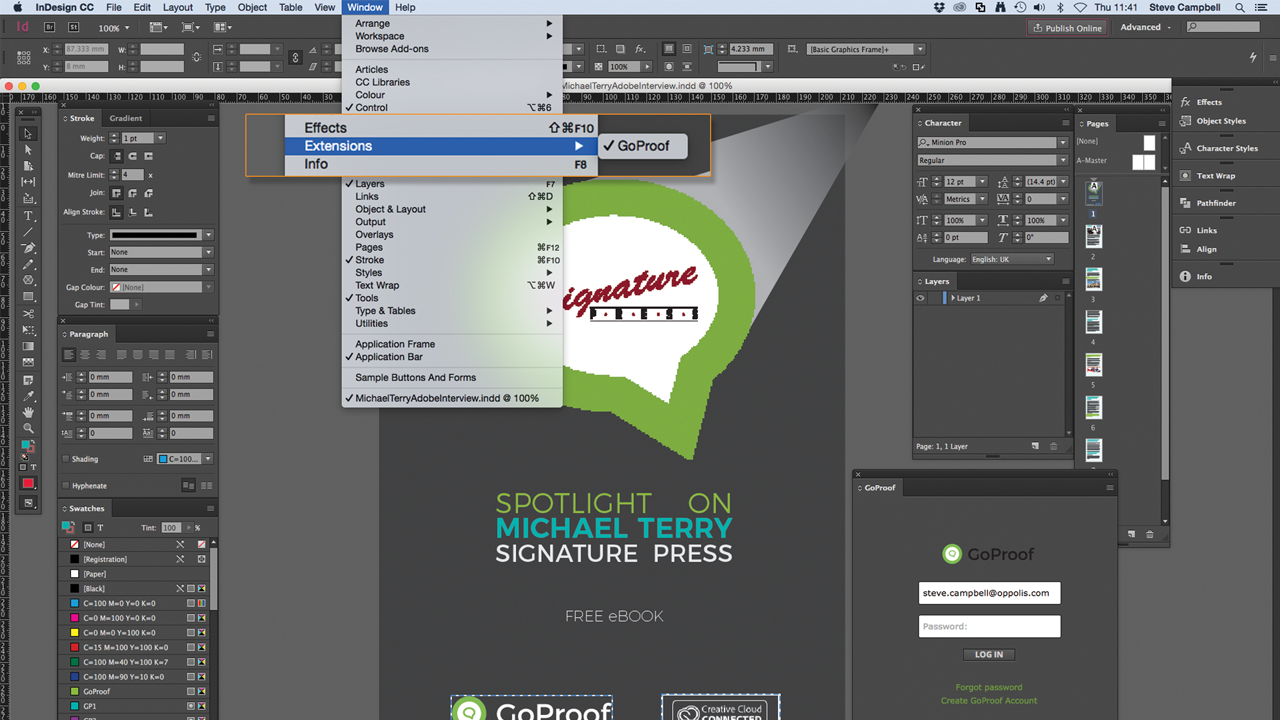Select the Free Transform tool
This screenshot has width=1280, height=720.
(28, 330)
